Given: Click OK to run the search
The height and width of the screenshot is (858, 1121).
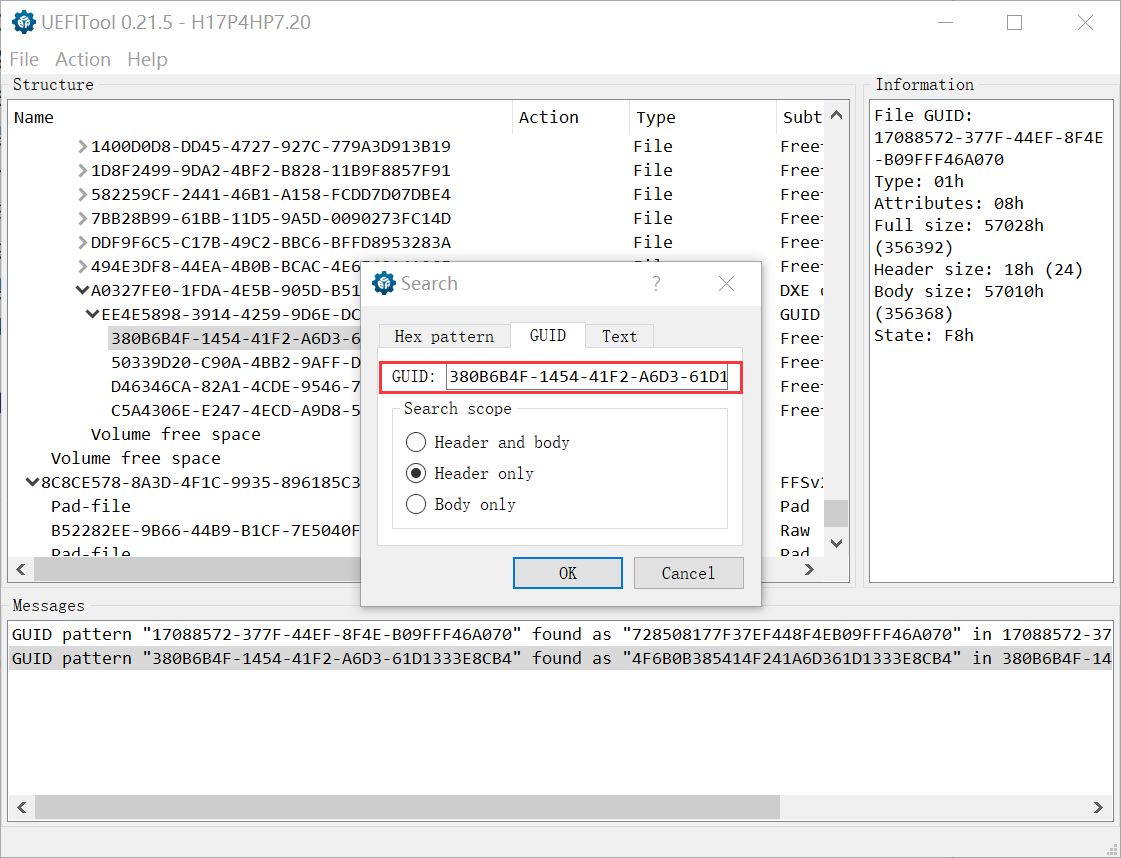Looking at the screenshot, I should click(568, 573).
